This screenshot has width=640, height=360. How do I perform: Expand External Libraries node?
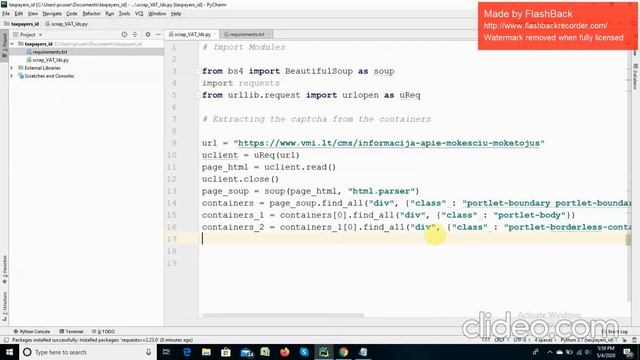12,68
